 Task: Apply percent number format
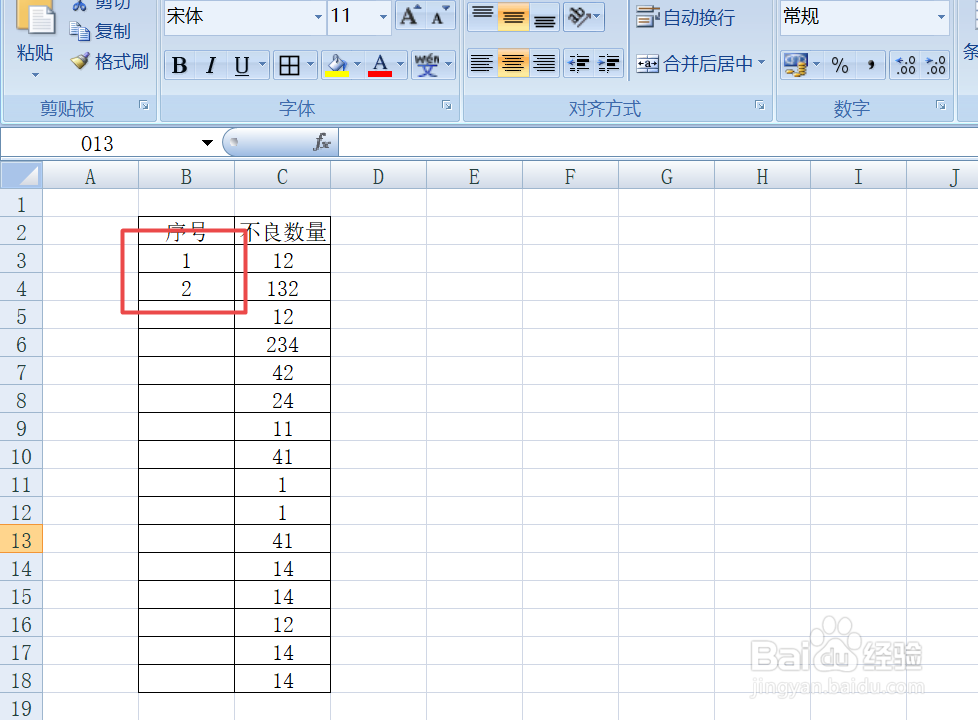[841, 66]
